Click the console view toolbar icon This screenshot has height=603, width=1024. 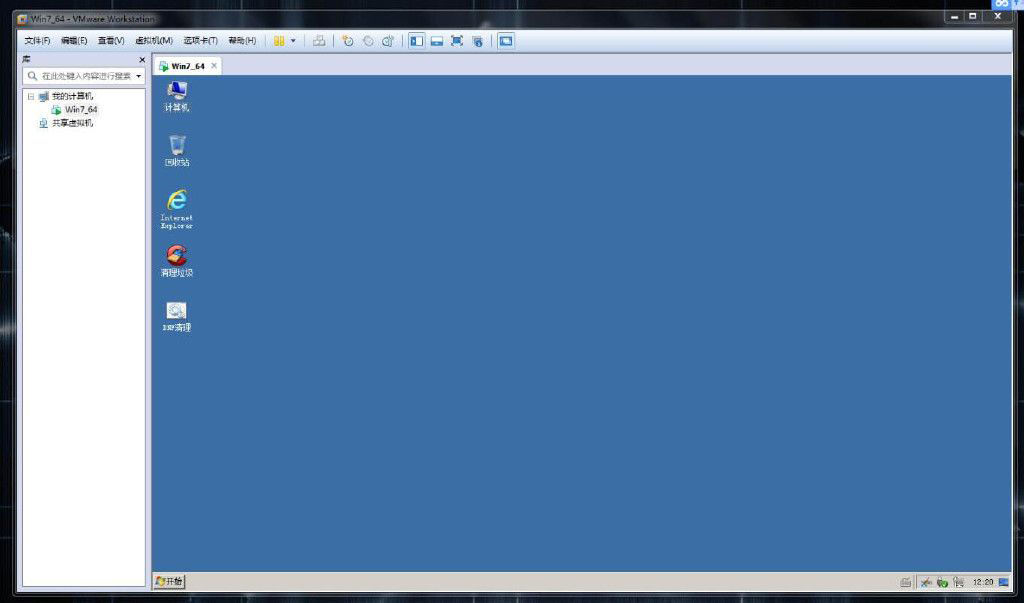[x=506, y=41]
